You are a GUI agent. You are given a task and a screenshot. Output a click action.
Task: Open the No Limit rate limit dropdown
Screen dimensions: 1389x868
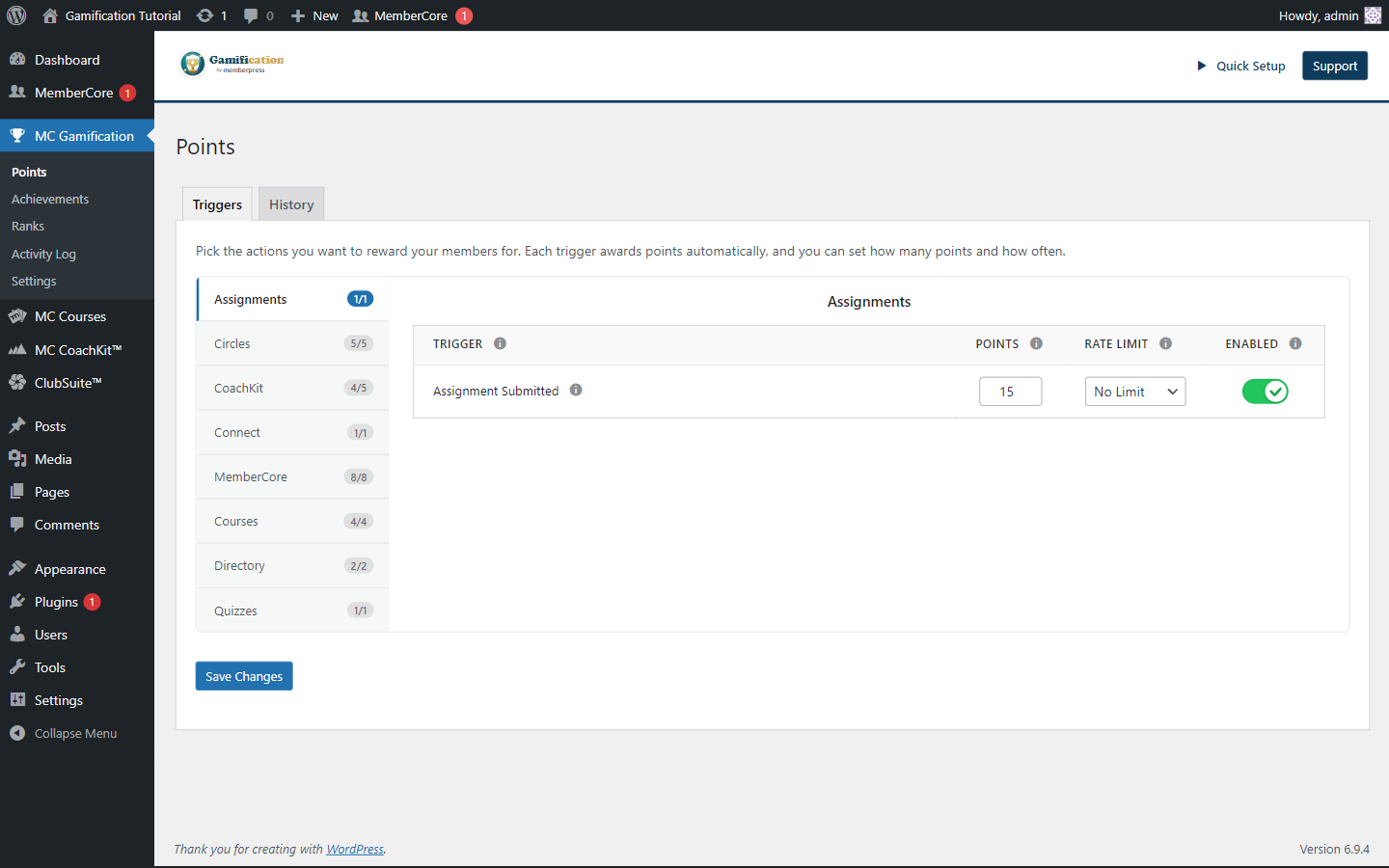coord(1134,392)
